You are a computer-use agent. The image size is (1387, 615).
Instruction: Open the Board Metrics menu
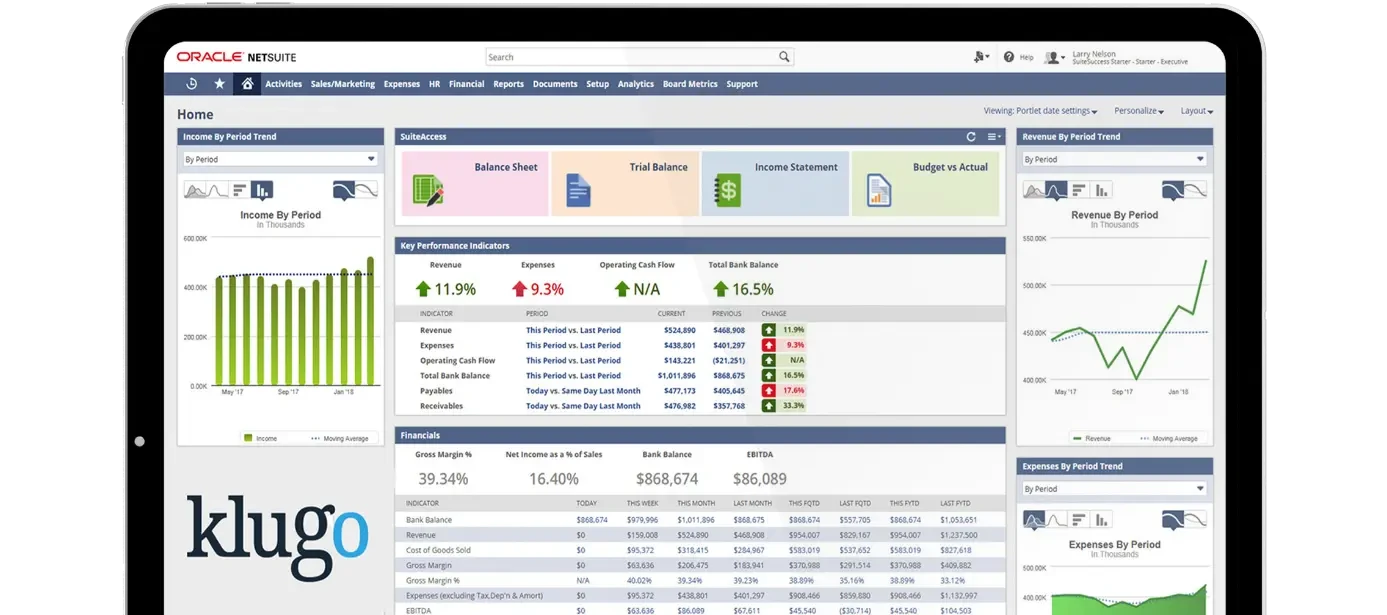click(690, 84)
